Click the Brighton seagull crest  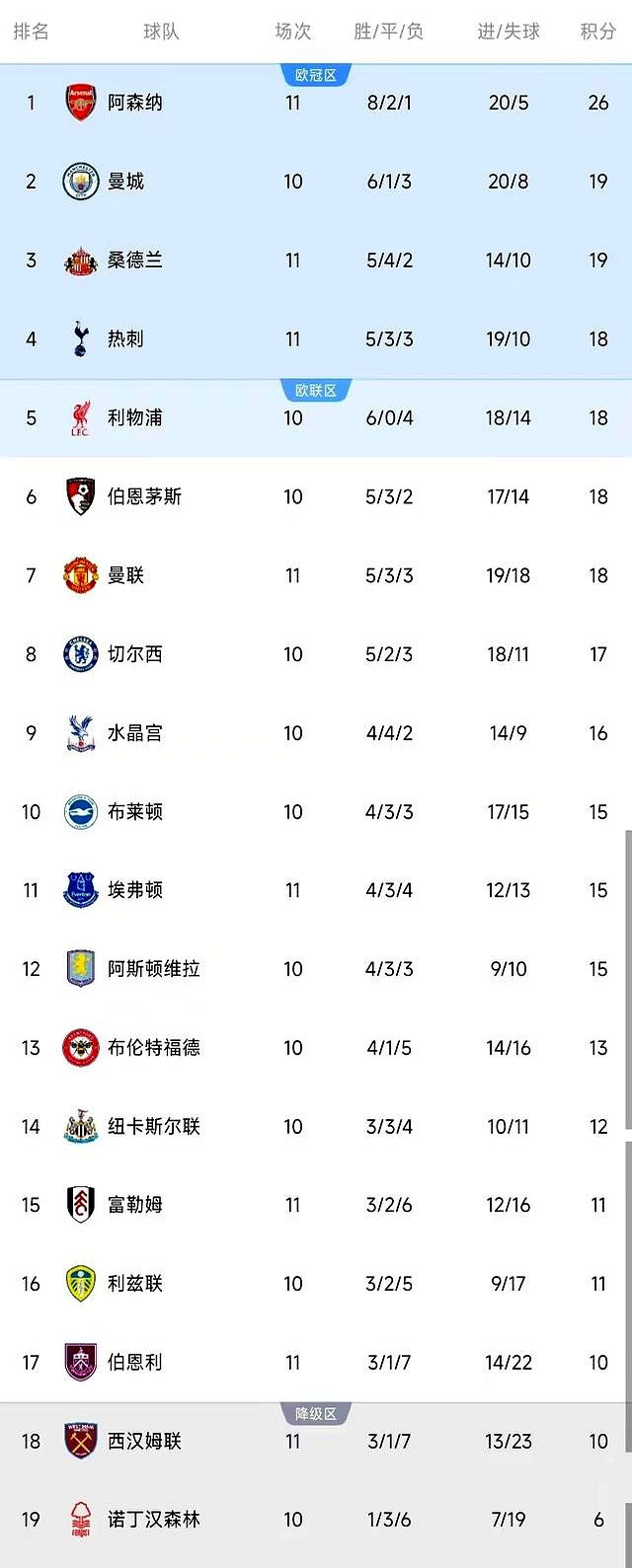point(79,811)
